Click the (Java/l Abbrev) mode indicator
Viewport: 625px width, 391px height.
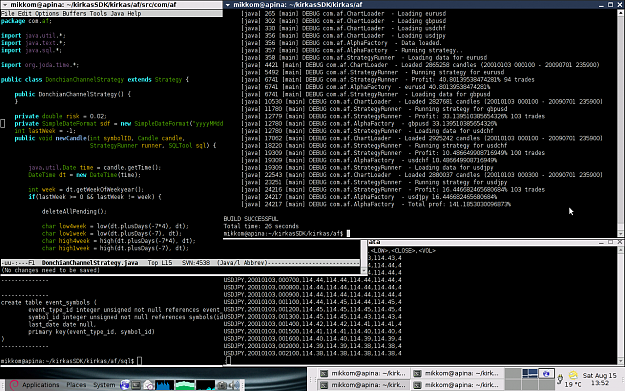coord(242,263)
